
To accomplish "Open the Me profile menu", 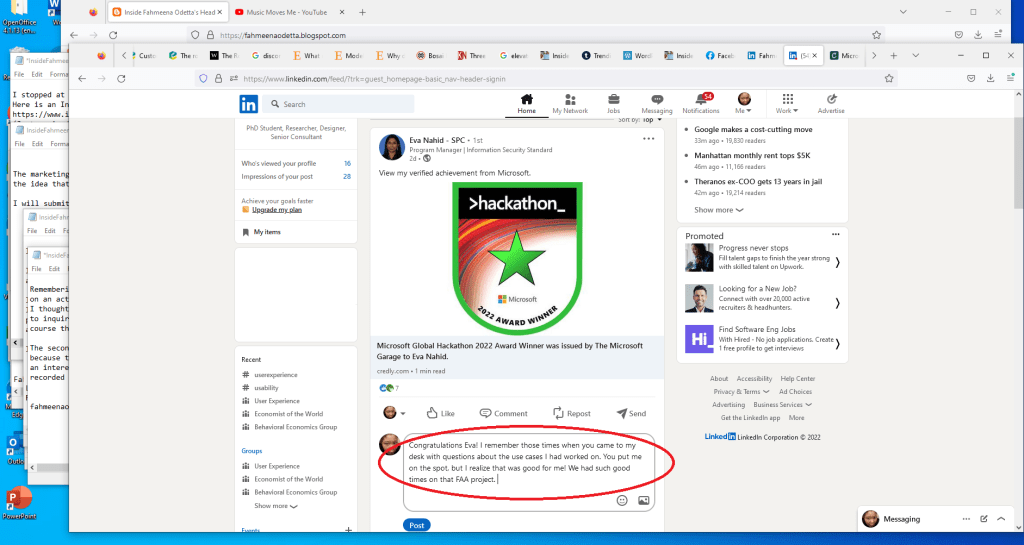I will click(x=744, y=104).
